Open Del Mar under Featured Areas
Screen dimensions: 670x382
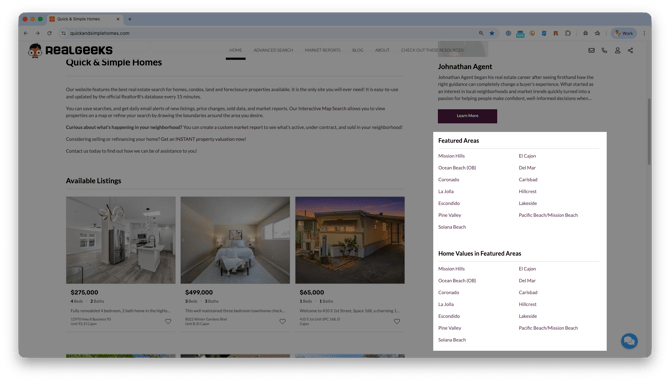pos(527,168)
